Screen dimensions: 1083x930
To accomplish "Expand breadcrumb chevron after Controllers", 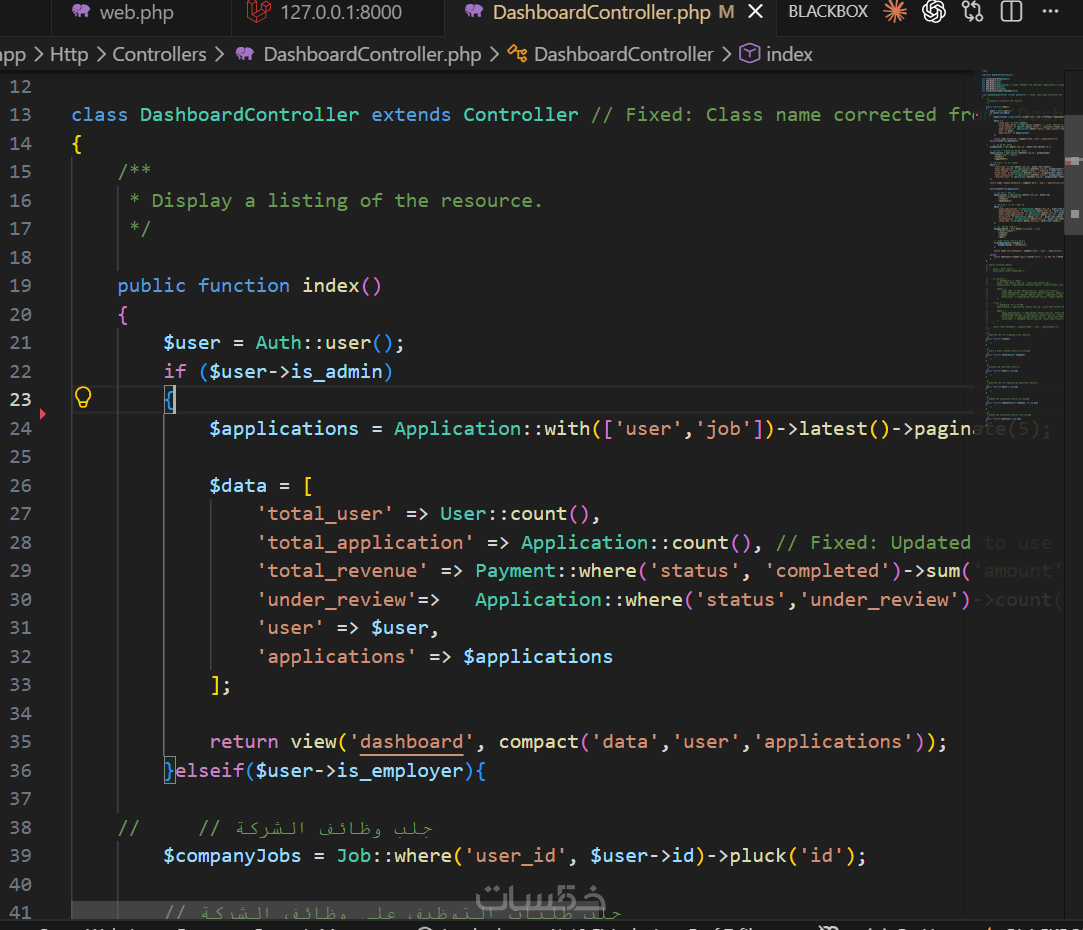I will click(x=220, y=54).
